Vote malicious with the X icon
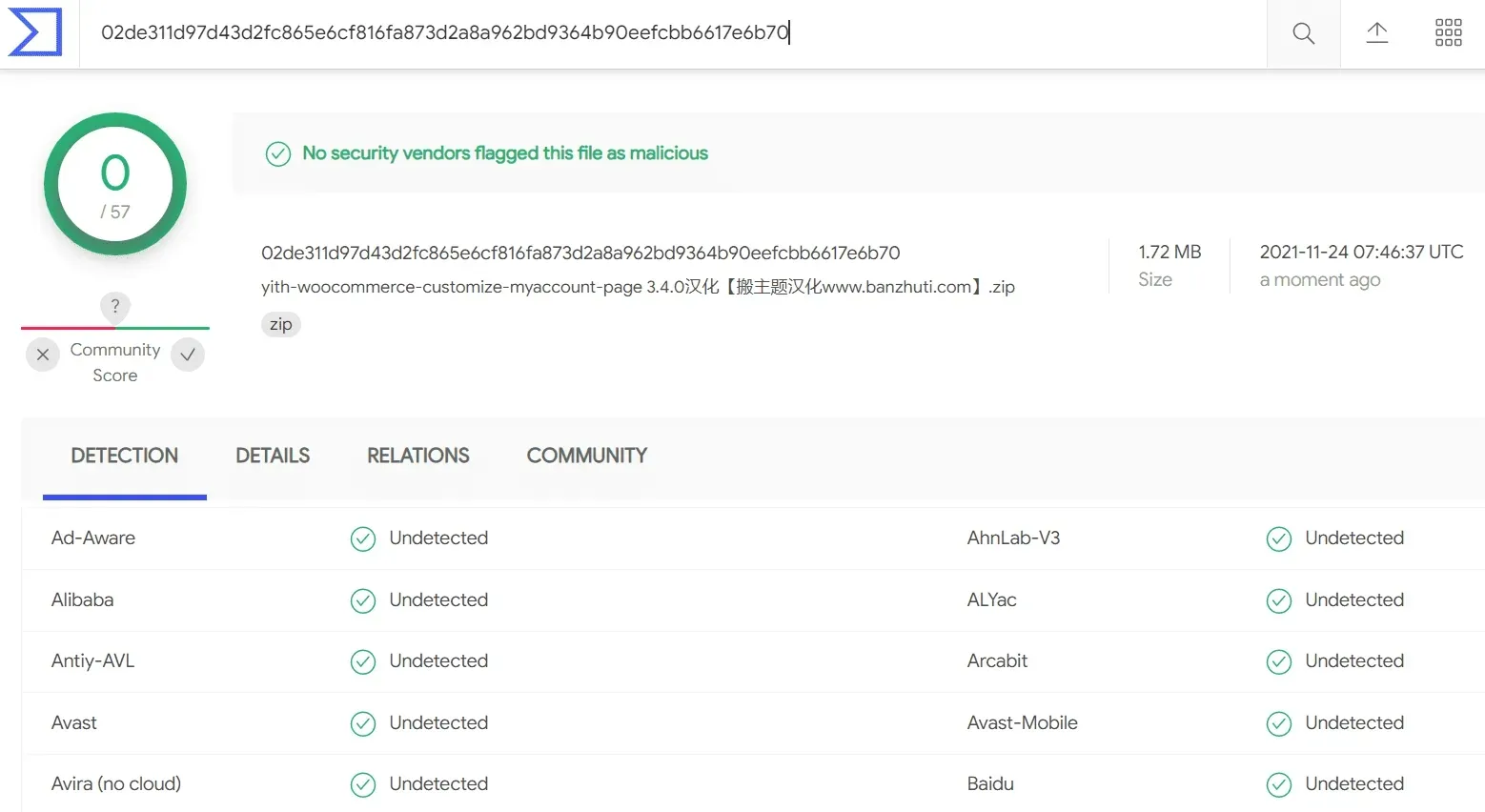 point(43,355)
